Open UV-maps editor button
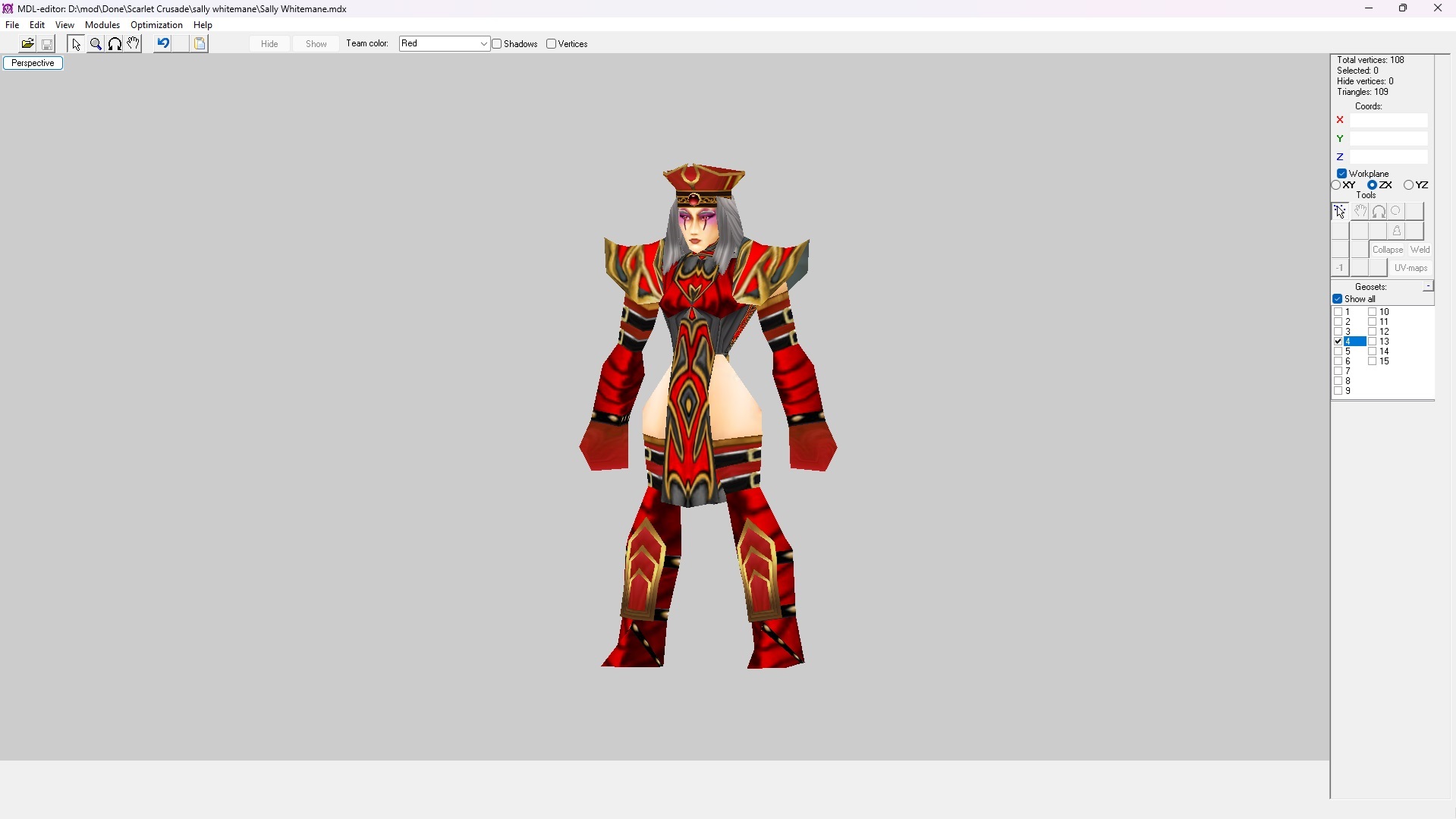 pyautogui.click(x=1412, y=268)
